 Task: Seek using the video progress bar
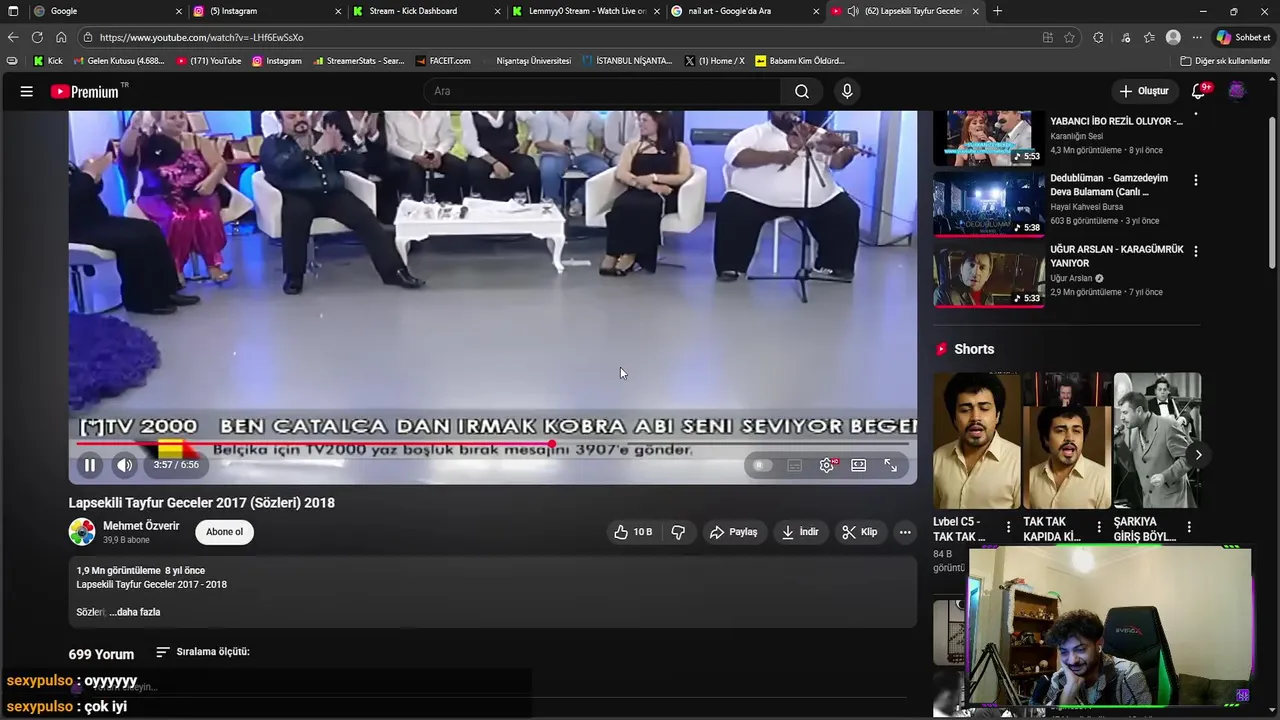click(492, 444)
